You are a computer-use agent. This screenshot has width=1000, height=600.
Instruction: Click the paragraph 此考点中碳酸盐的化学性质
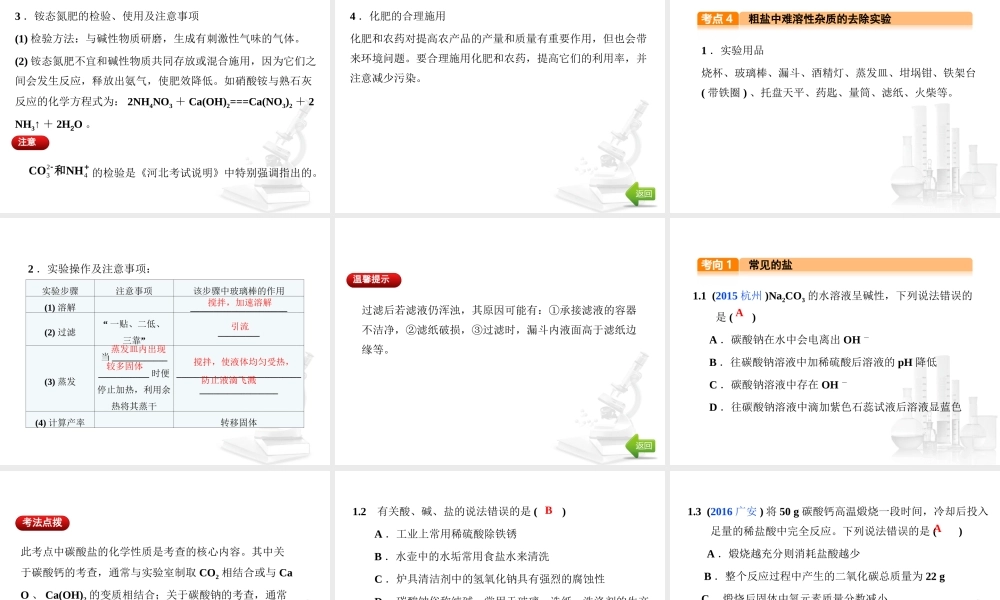click(156, 573)
